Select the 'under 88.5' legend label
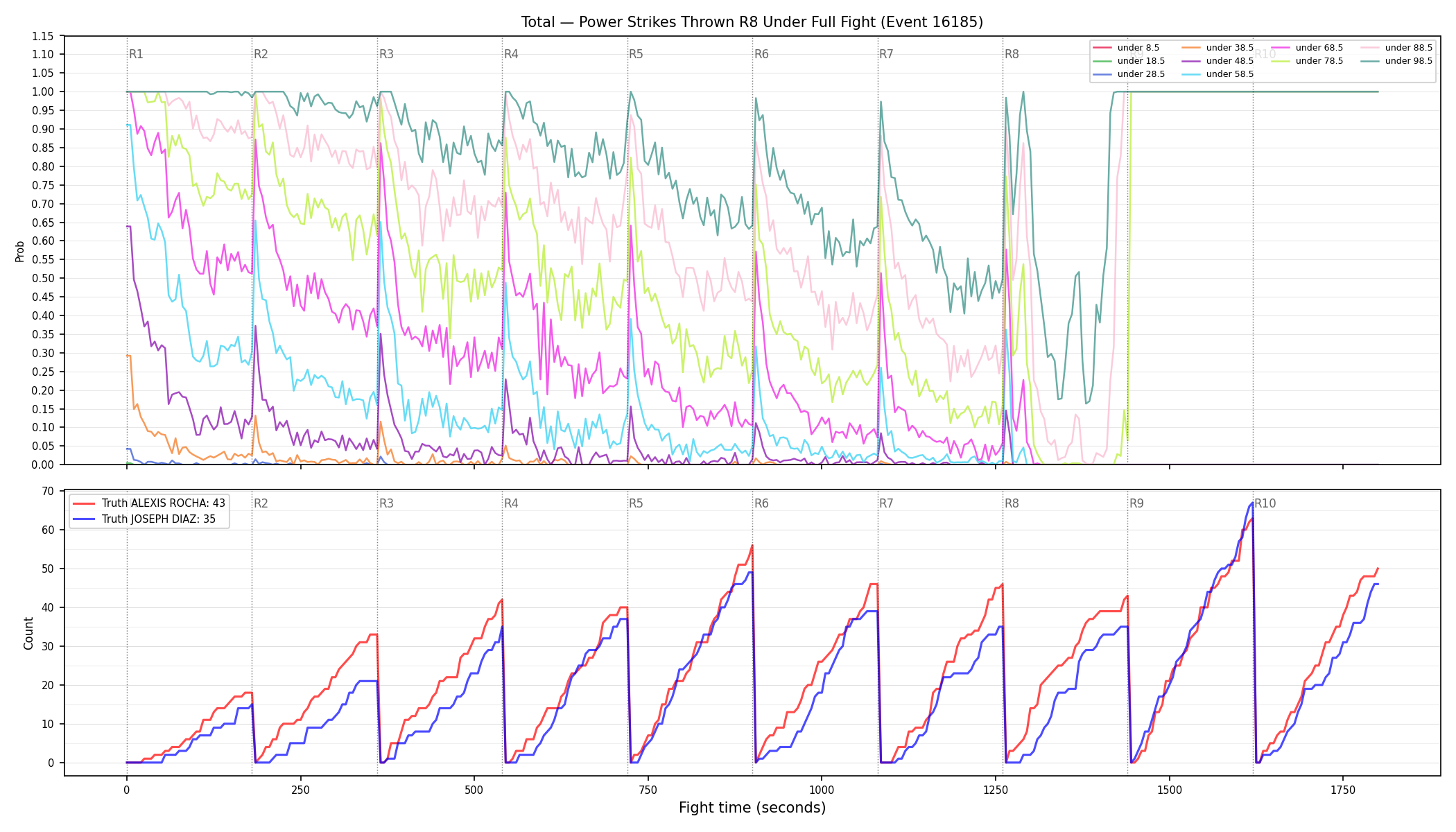The width and height of the screenshot is (1456, 832). pos(1409,48)
